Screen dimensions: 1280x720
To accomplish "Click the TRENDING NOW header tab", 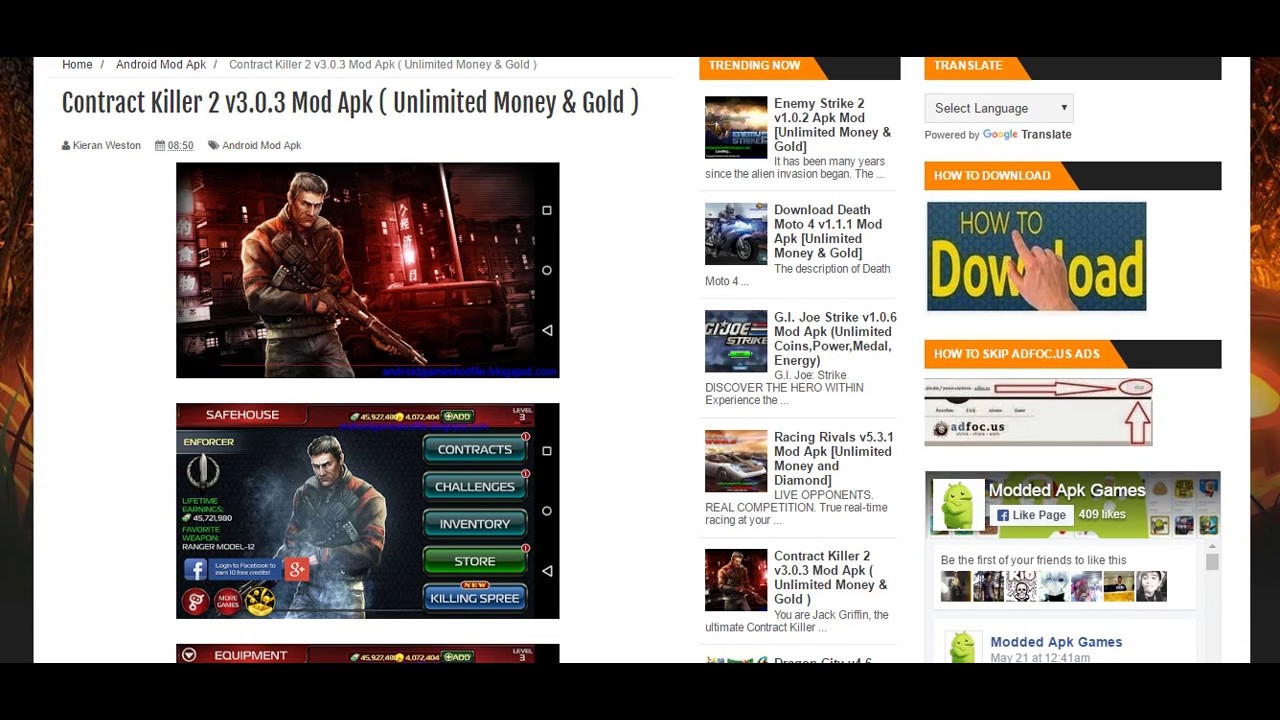I will 755,65.
